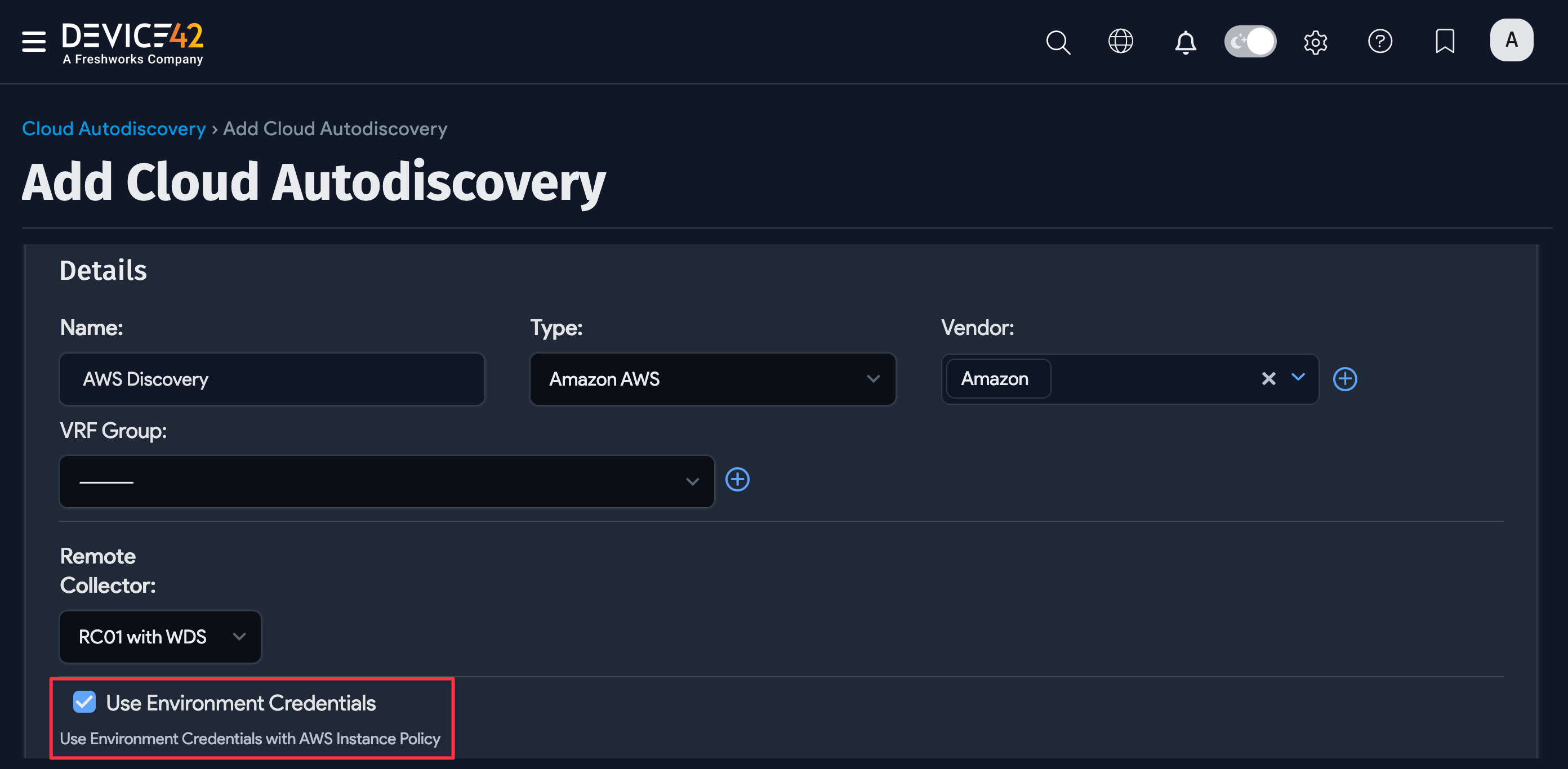Open the settings gear menu

(1315, 42)
